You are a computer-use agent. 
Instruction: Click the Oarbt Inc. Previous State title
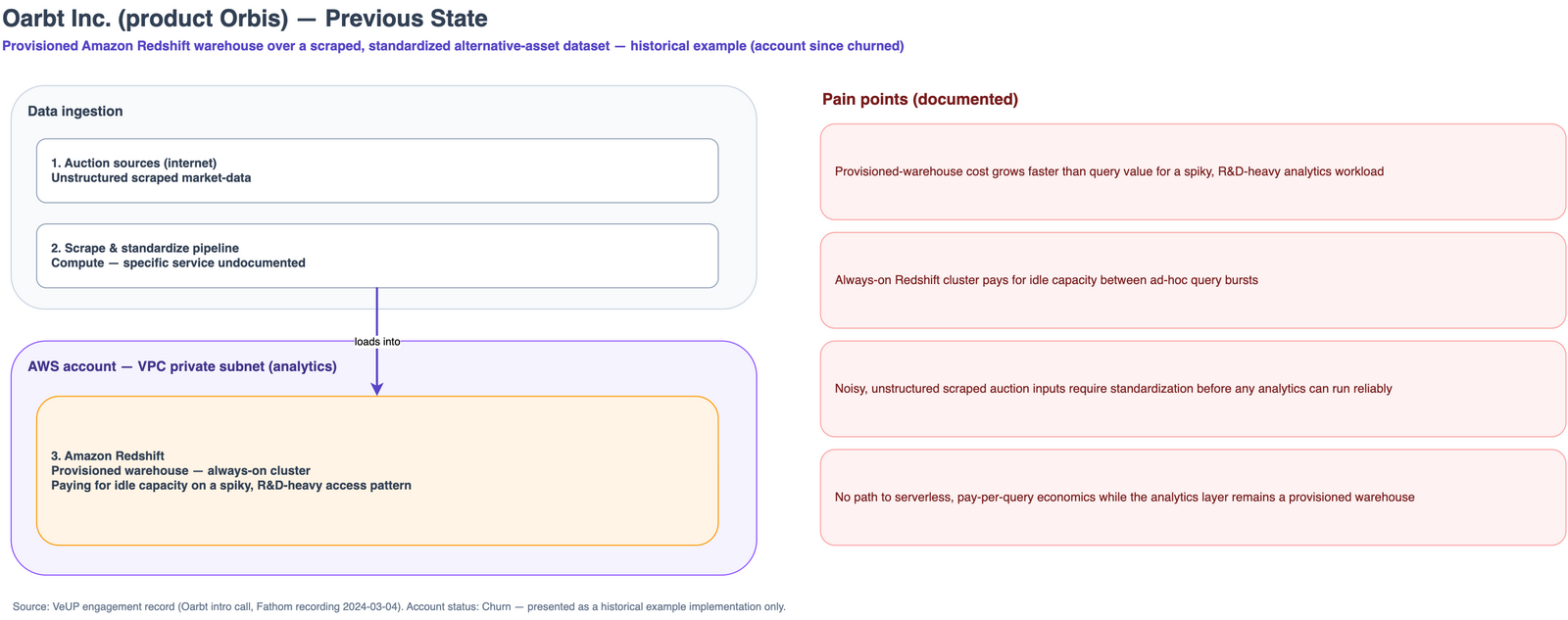point(245,19)
